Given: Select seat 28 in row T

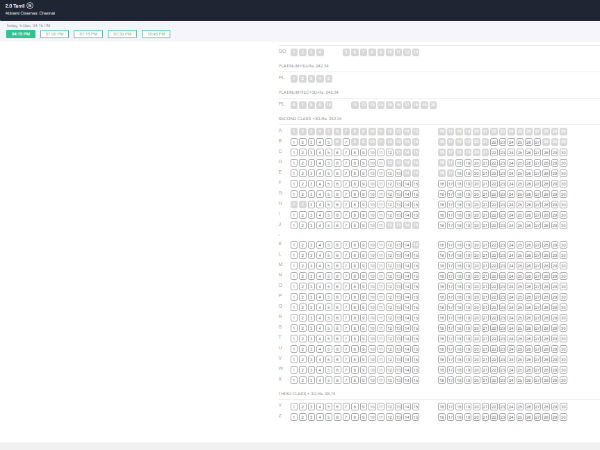Looking at the screenshot, I should [546, 339].
